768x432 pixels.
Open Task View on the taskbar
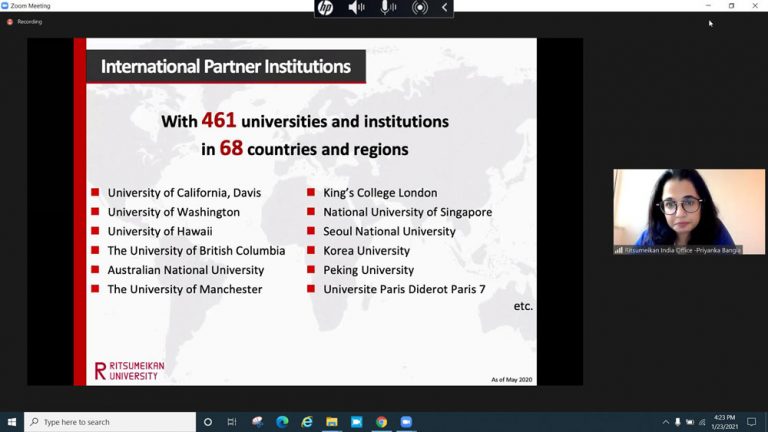(232, 422)
